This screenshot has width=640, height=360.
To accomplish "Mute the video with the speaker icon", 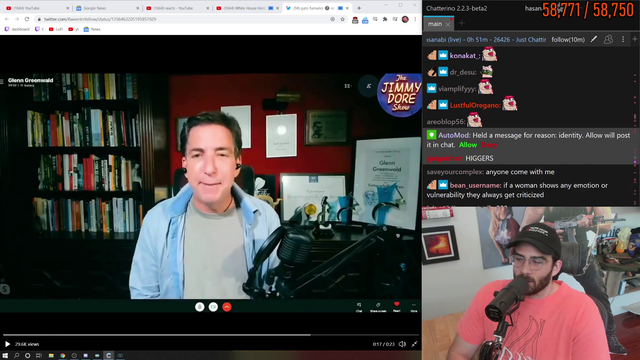I will tap(402, 344).
